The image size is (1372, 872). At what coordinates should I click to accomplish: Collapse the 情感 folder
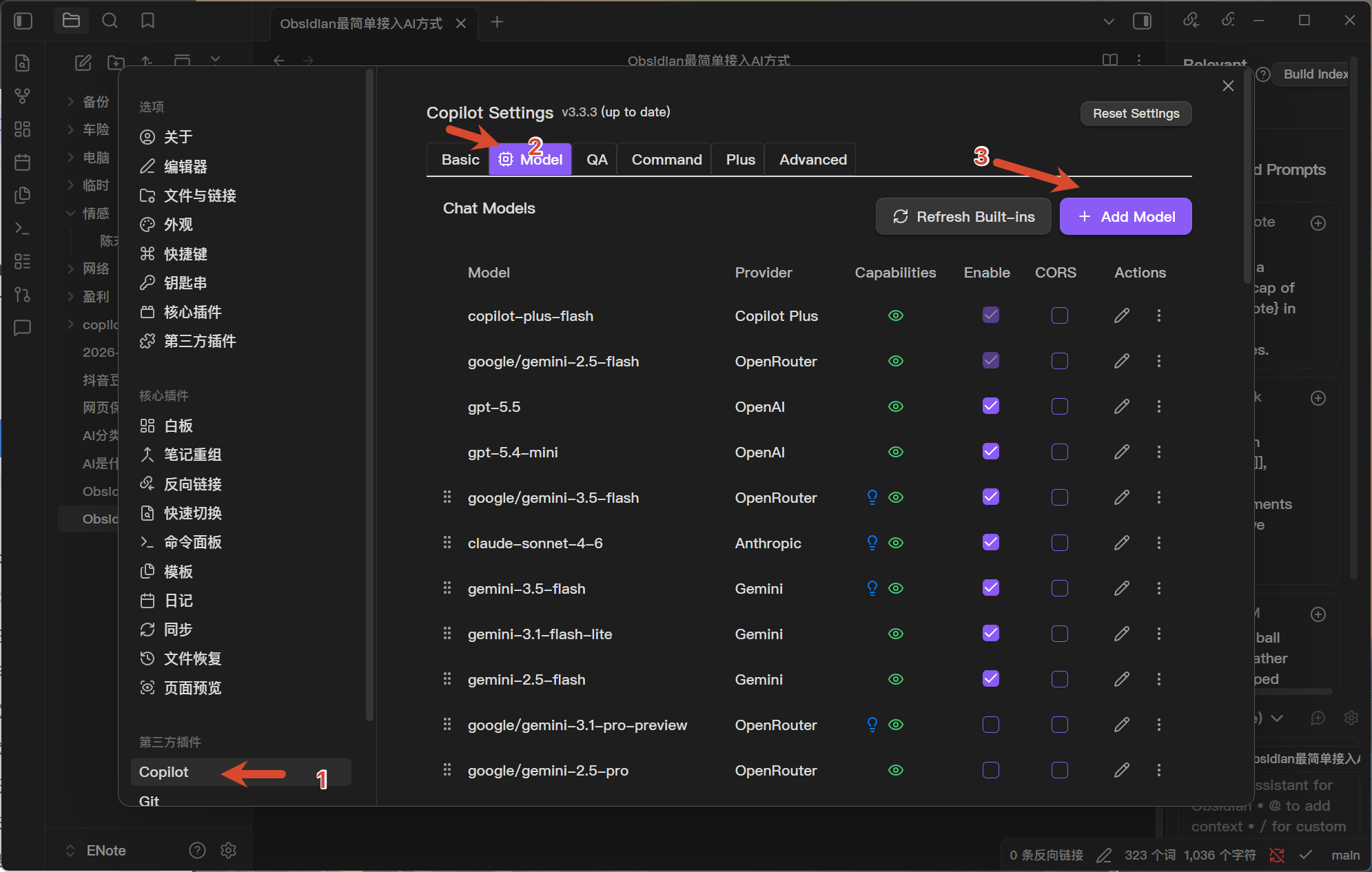pyautogui.click(x=70, y=213)
